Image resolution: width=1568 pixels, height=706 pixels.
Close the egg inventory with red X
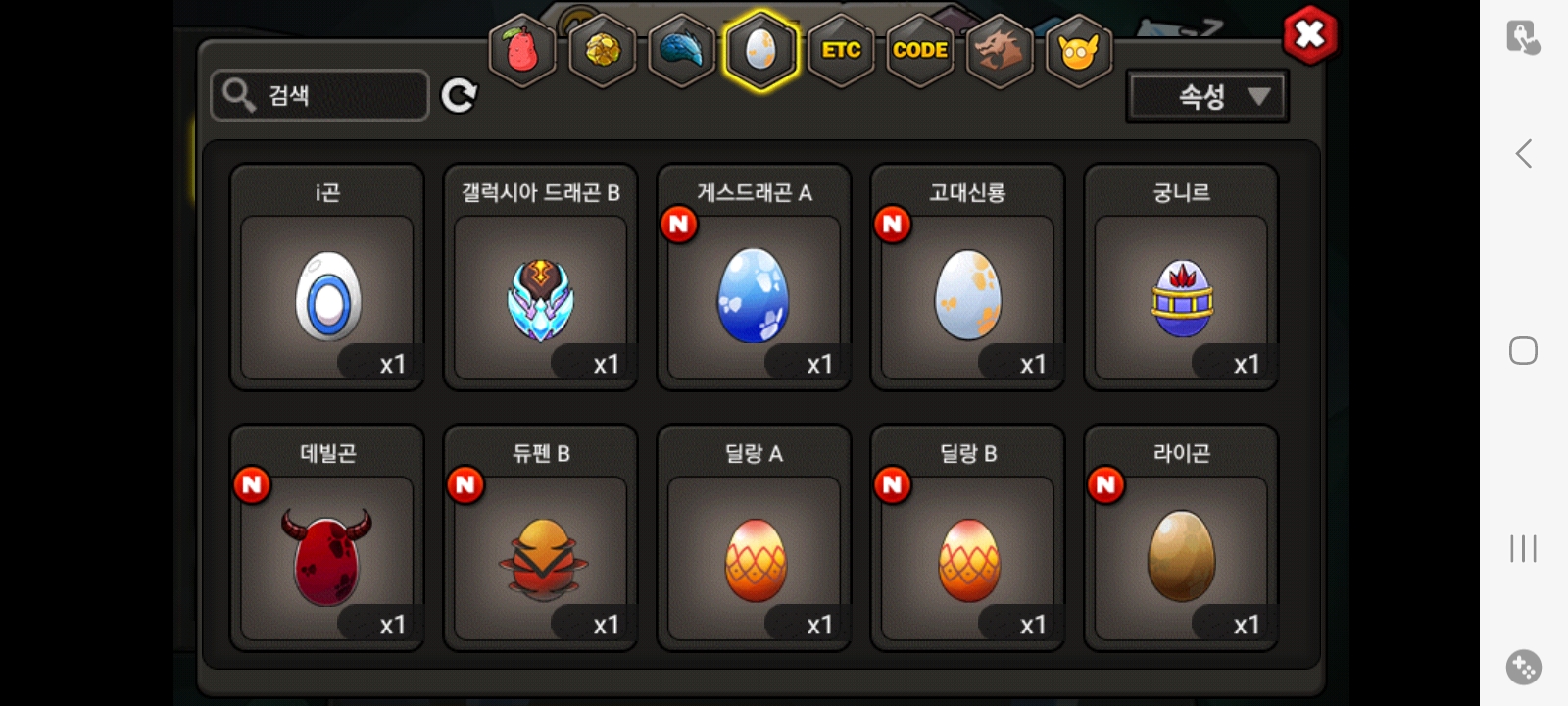coord(1309,35)
